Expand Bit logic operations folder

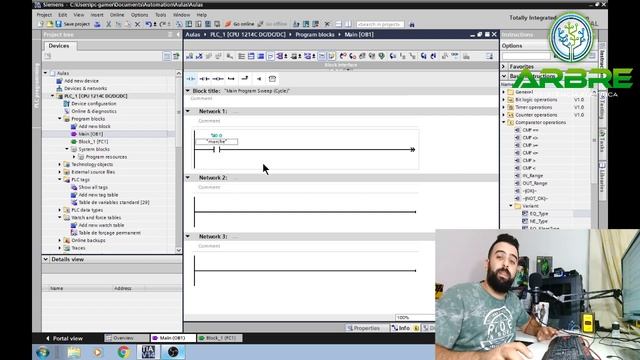pyautogui.click(x=504, y=100)
